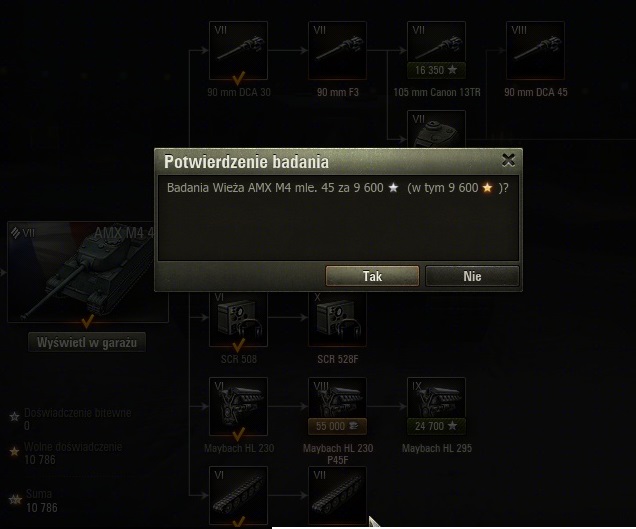Click the 16 350 research cost label

point(436,70)
